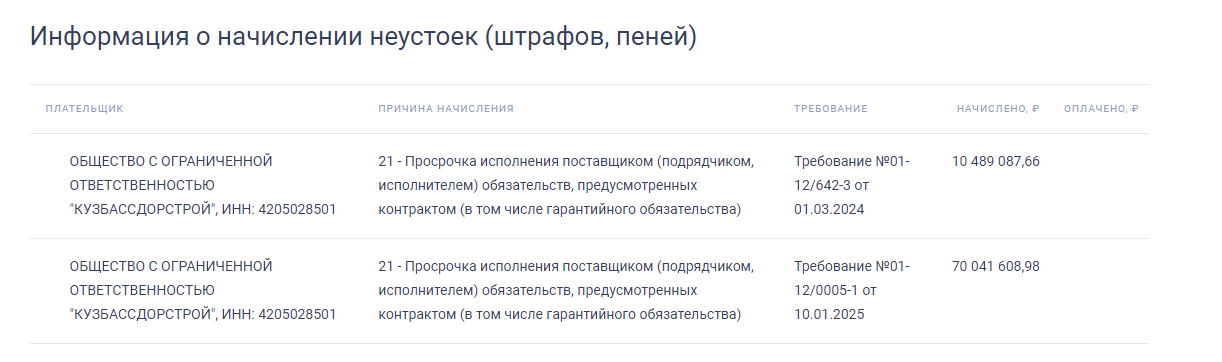Select the first row's accrual reason text
This screenshot has height=362, width=1222.
point(566,185)
